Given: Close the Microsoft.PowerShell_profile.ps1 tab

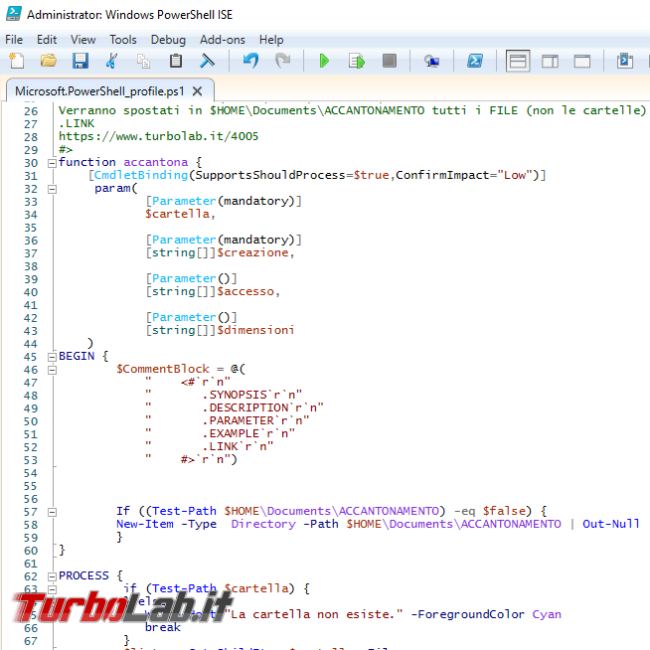Looking at the screenshot, I should [198, 91].
